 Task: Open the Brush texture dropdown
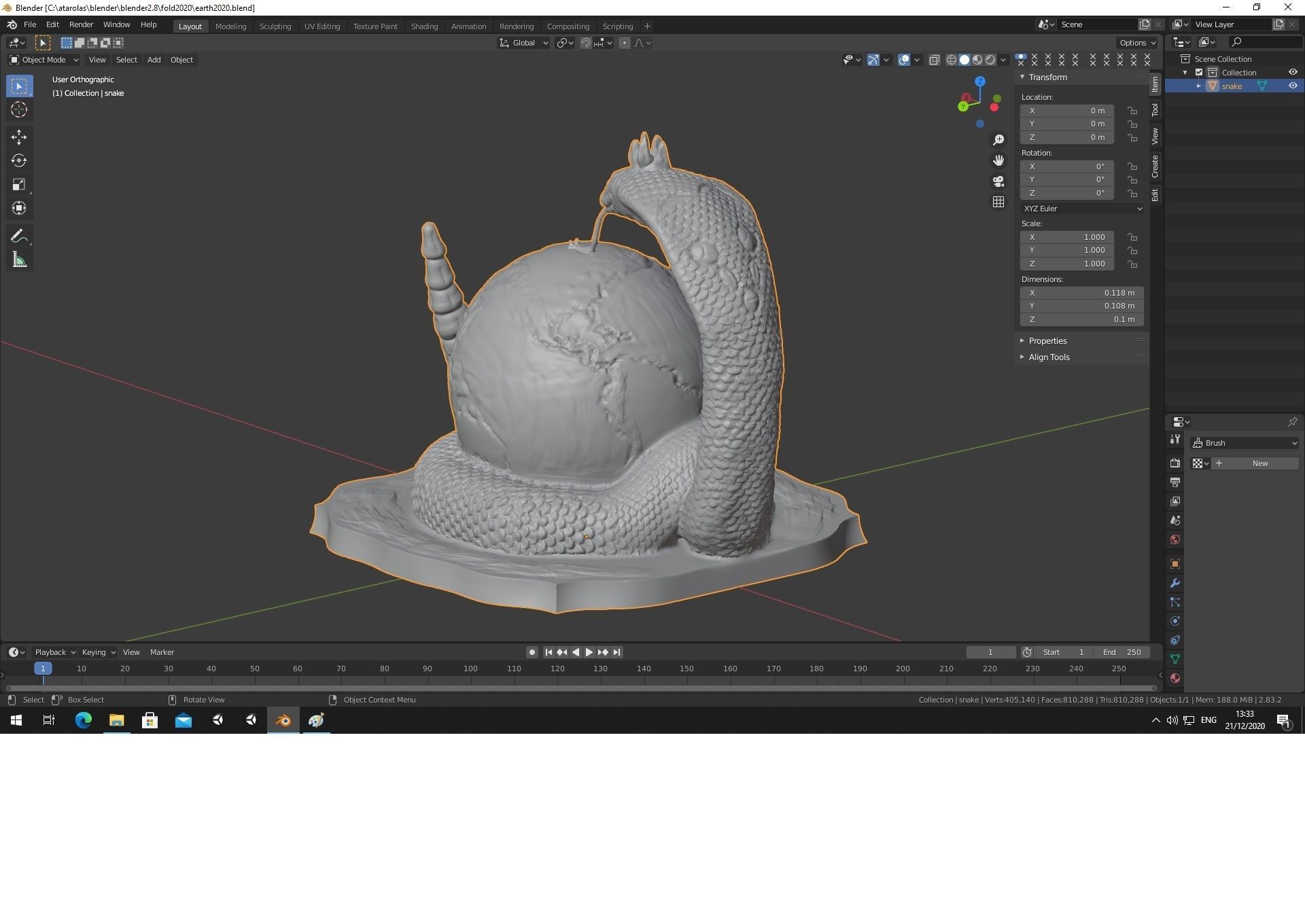[1201, 463]
